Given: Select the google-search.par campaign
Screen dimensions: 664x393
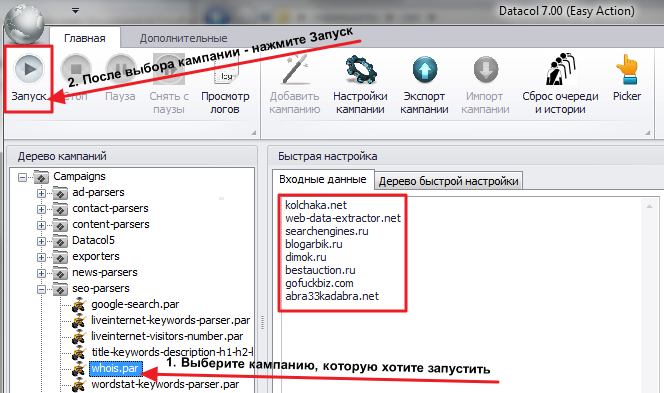Looking at the screenshot, I should click(135, 304).
